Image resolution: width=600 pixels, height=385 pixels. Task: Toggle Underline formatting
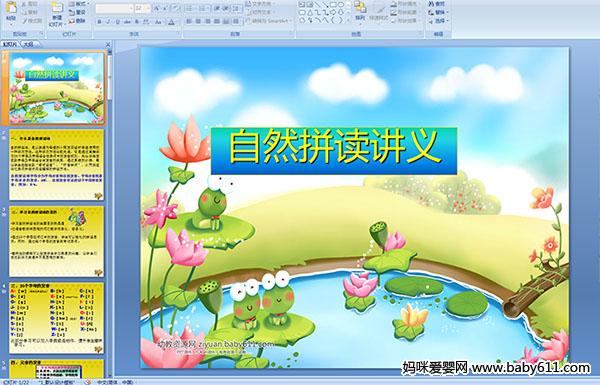[x=117, y=22]
